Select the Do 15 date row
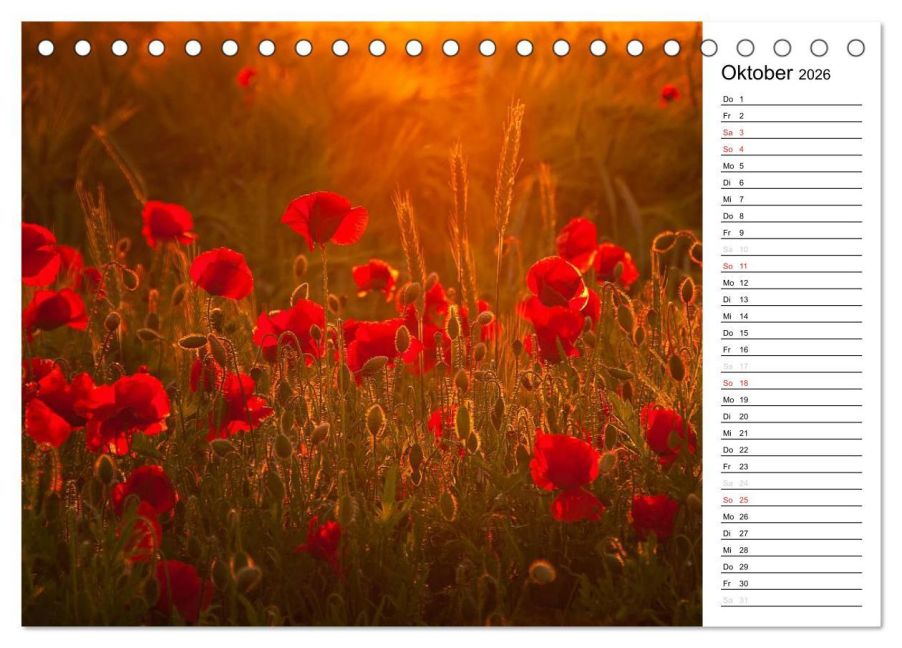The width and height of the screenshot is (902, 648). tap(792, 333)
